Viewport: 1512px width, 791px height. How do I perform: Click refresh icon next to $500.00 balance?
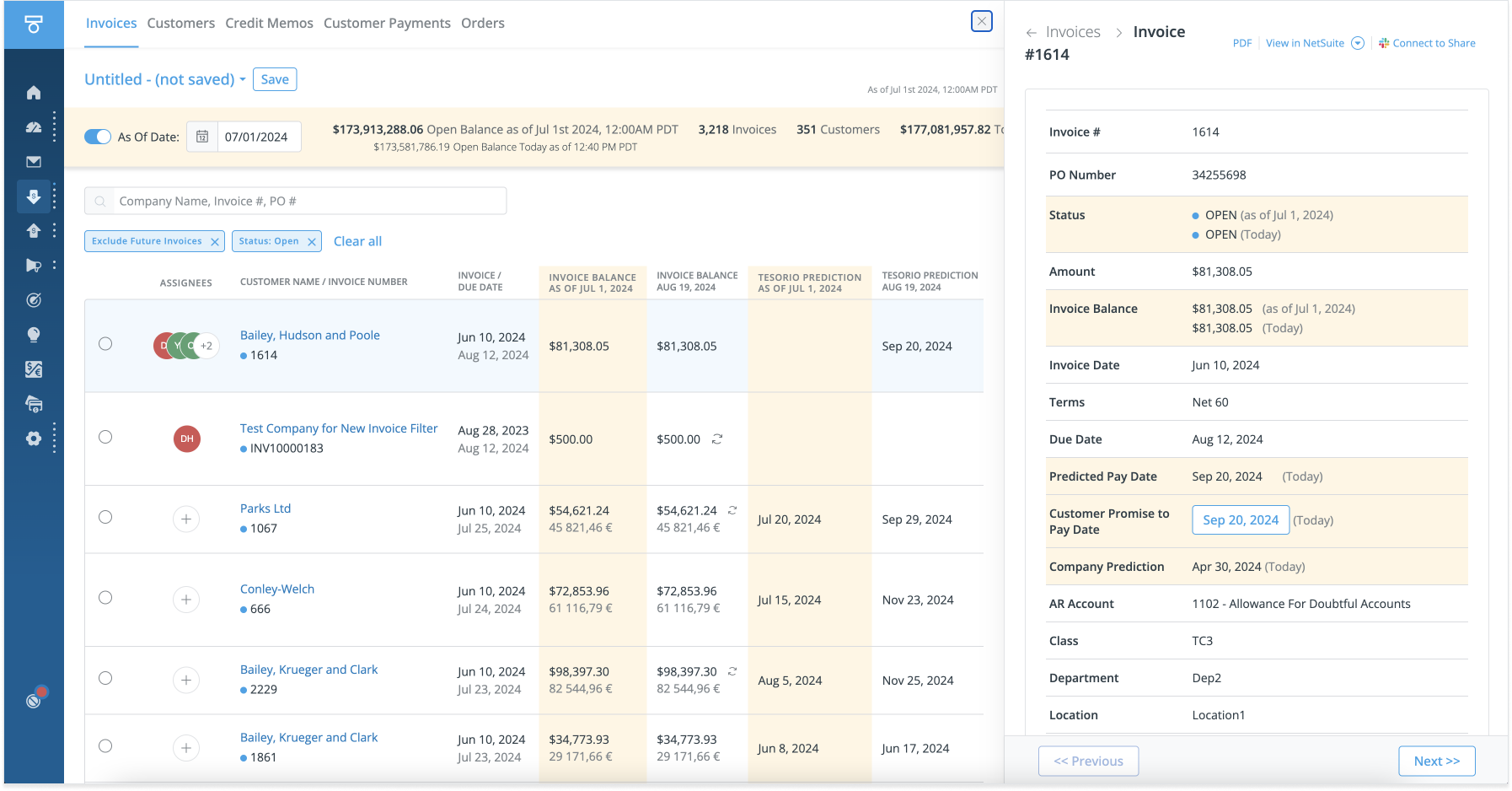tap(717, 439)
